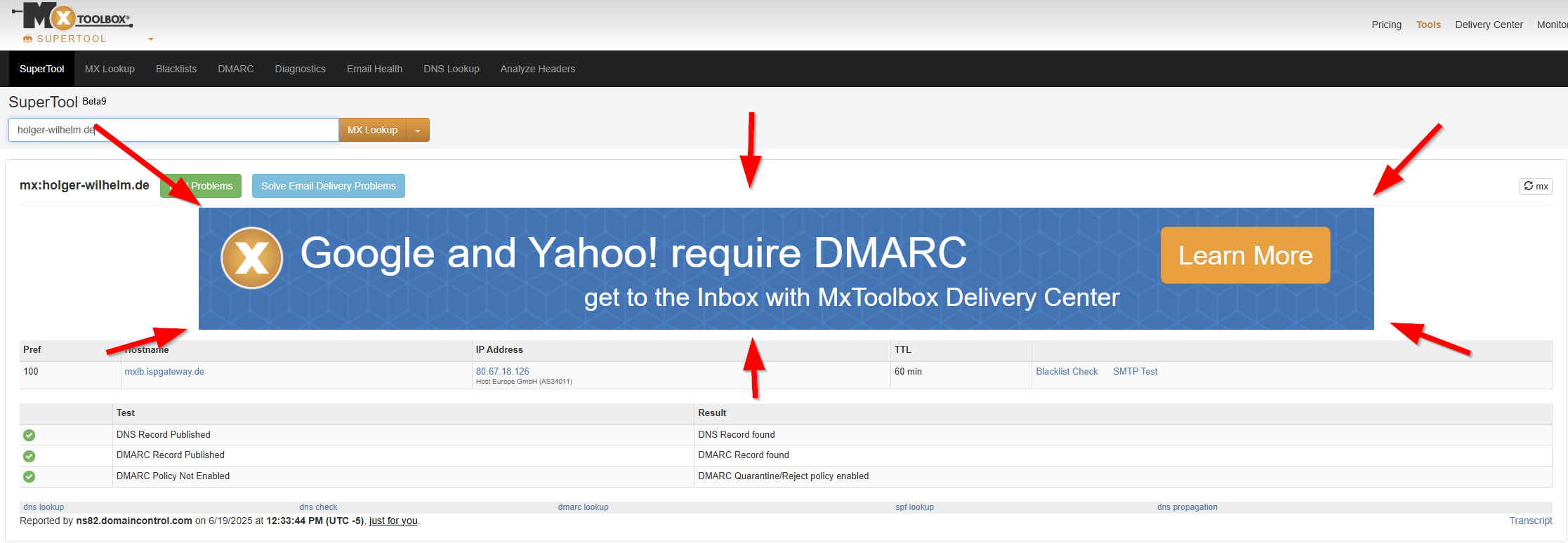Open the Diagnostics tab
The width and height of the screenshot is (1568, 543).
click(x=300, y=69)
